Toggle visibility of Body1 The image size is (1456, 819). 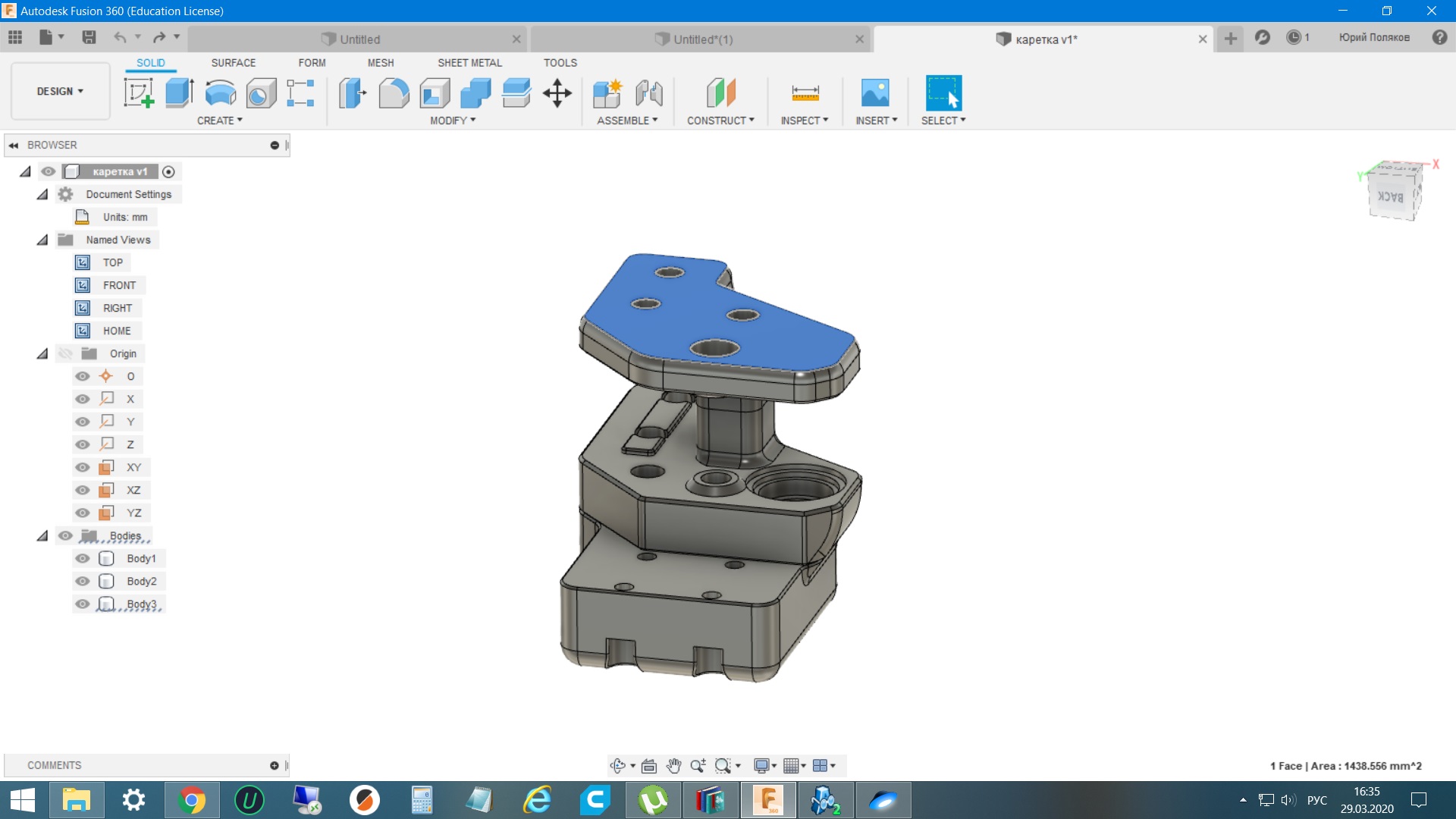tap(84, 558)
